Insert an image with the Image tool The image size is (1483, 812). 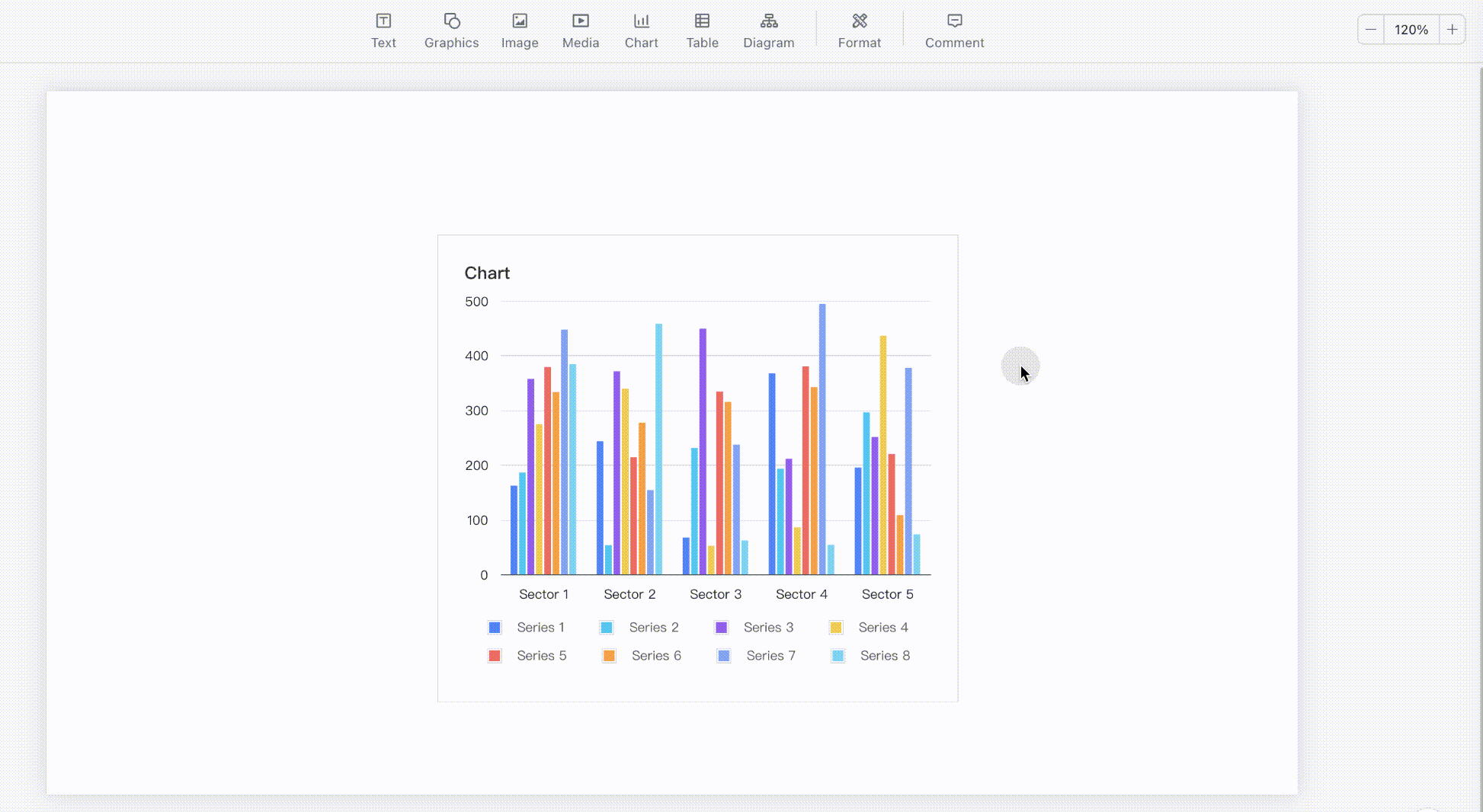[x=520, y=30]
